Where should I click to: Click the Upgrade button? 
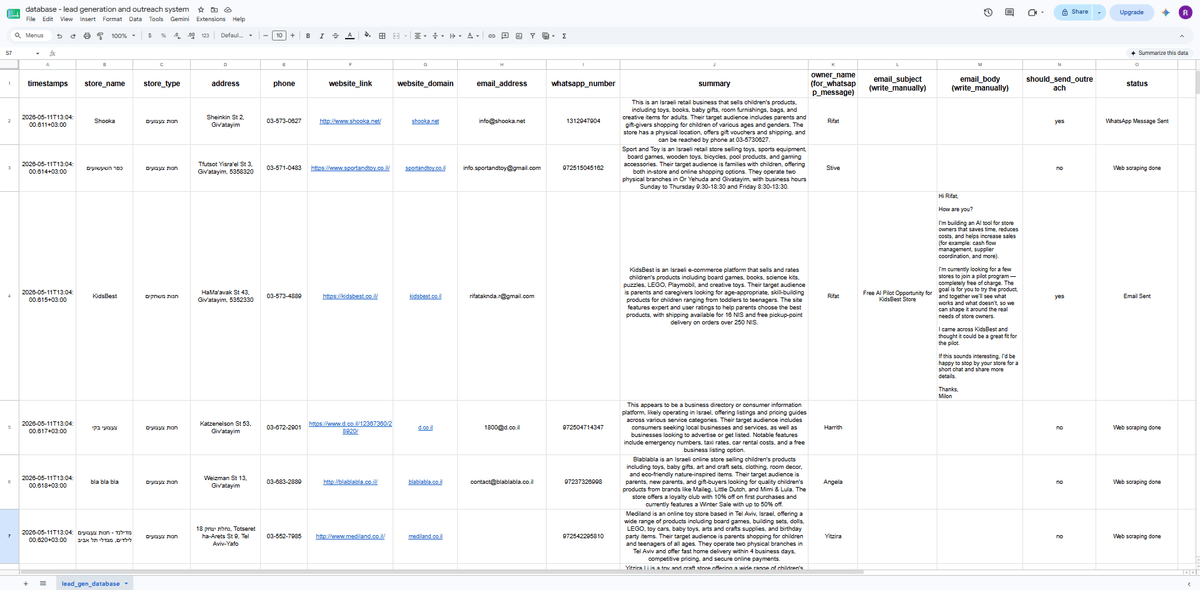tap(1132, 12)
